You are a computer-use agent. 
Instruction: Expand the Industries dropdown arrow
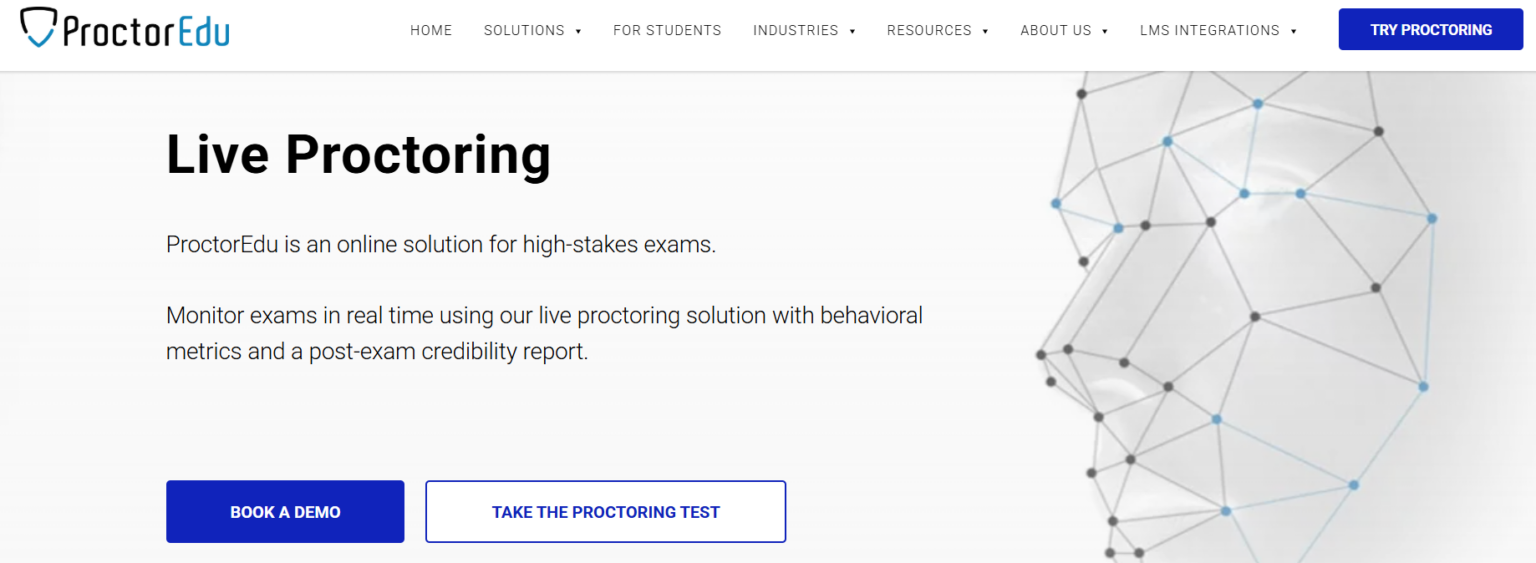pos(852,32)
